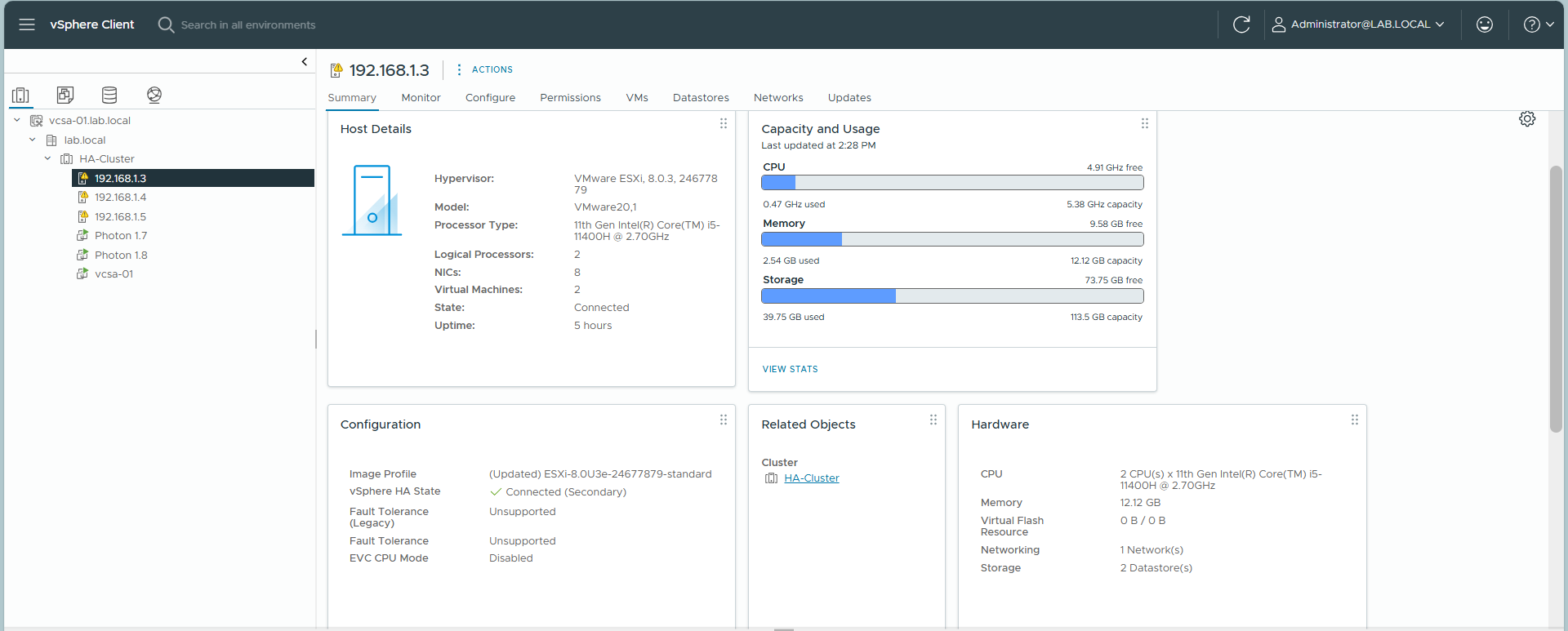Image resolution: width=1568 pixels, height=631 pixels.
Task: Collapse the HA-Cluster tree node
Action: pyautogui.click(x=47, y=158)
